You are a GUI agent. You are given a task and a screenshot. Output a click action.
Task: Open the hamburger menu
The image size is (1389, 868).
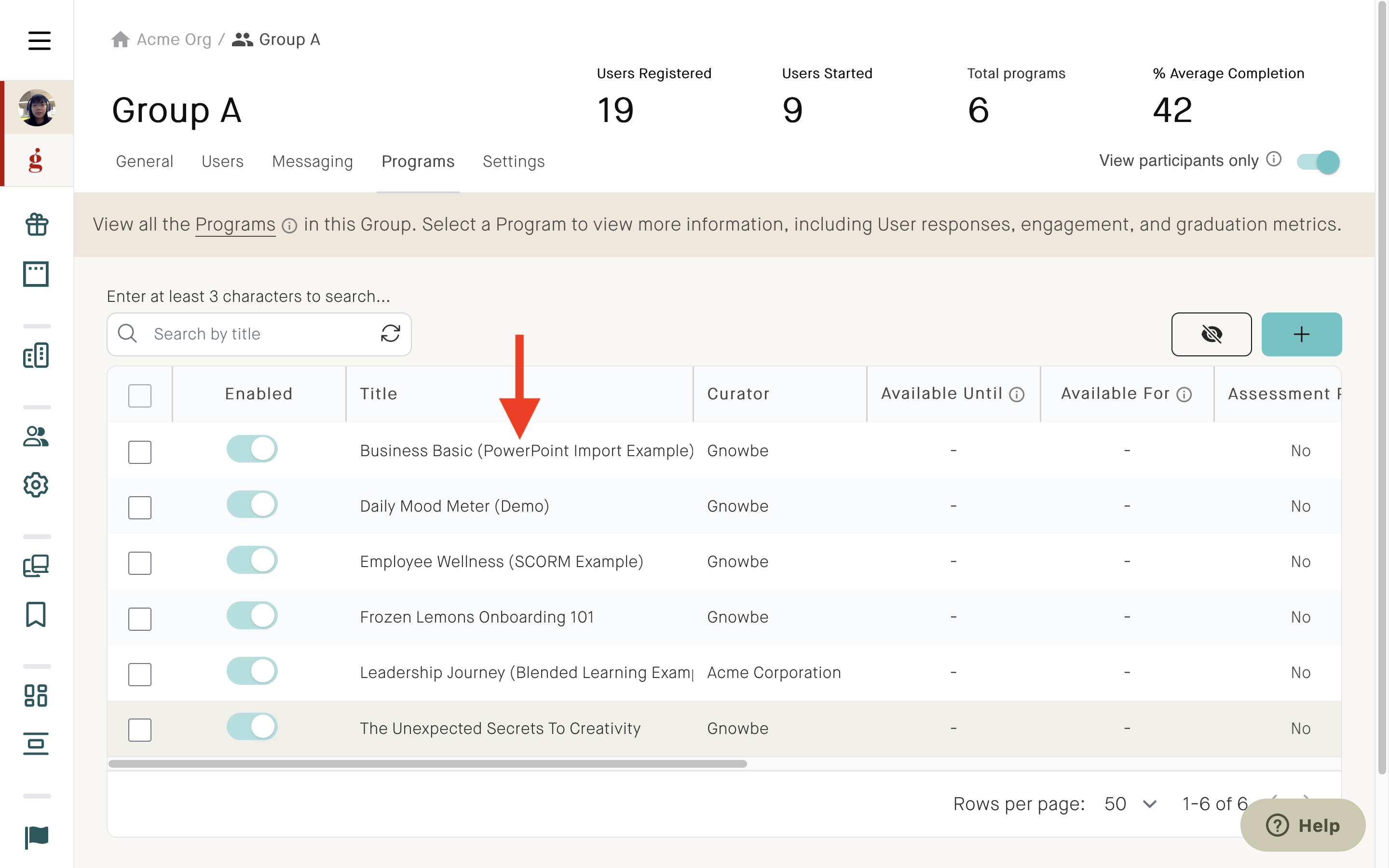point(39,40)
